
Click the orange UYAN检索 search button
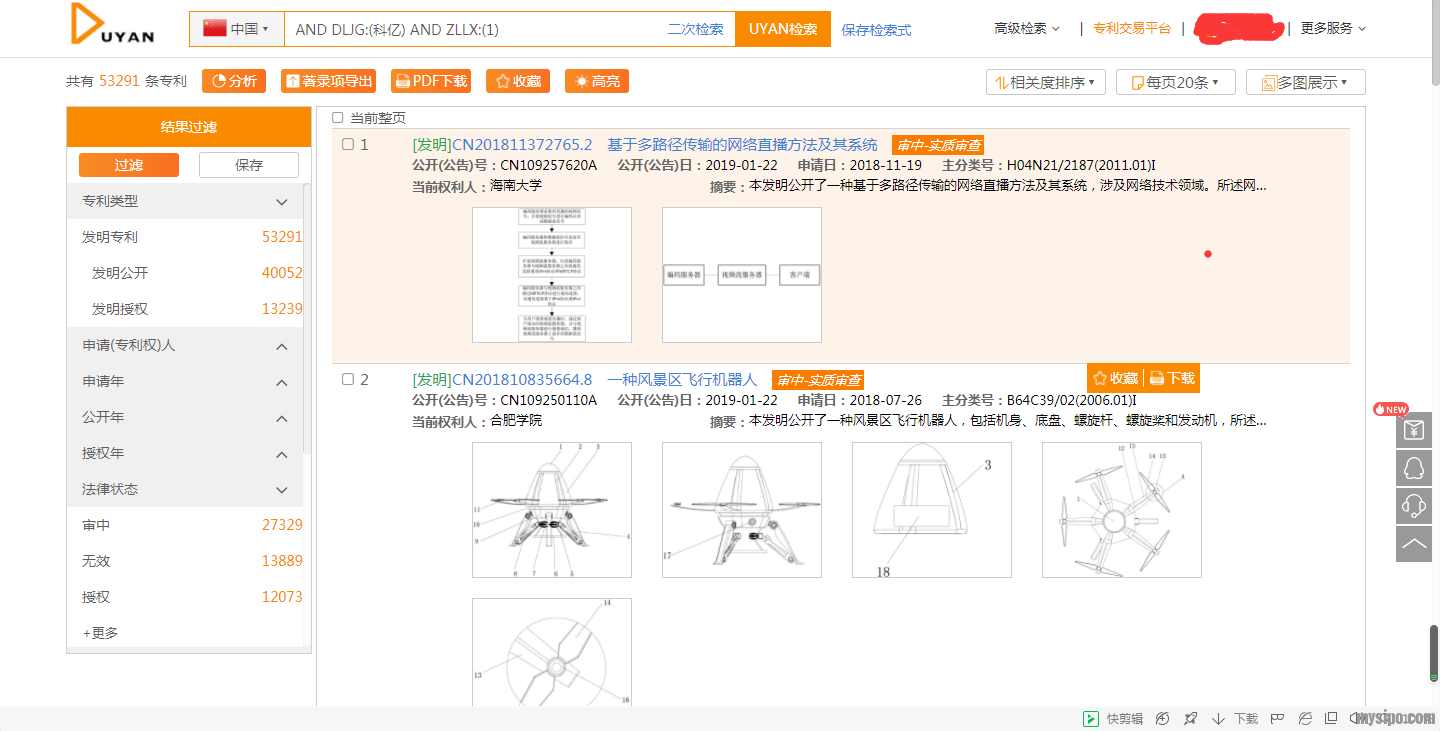click(x=783, y=29)
